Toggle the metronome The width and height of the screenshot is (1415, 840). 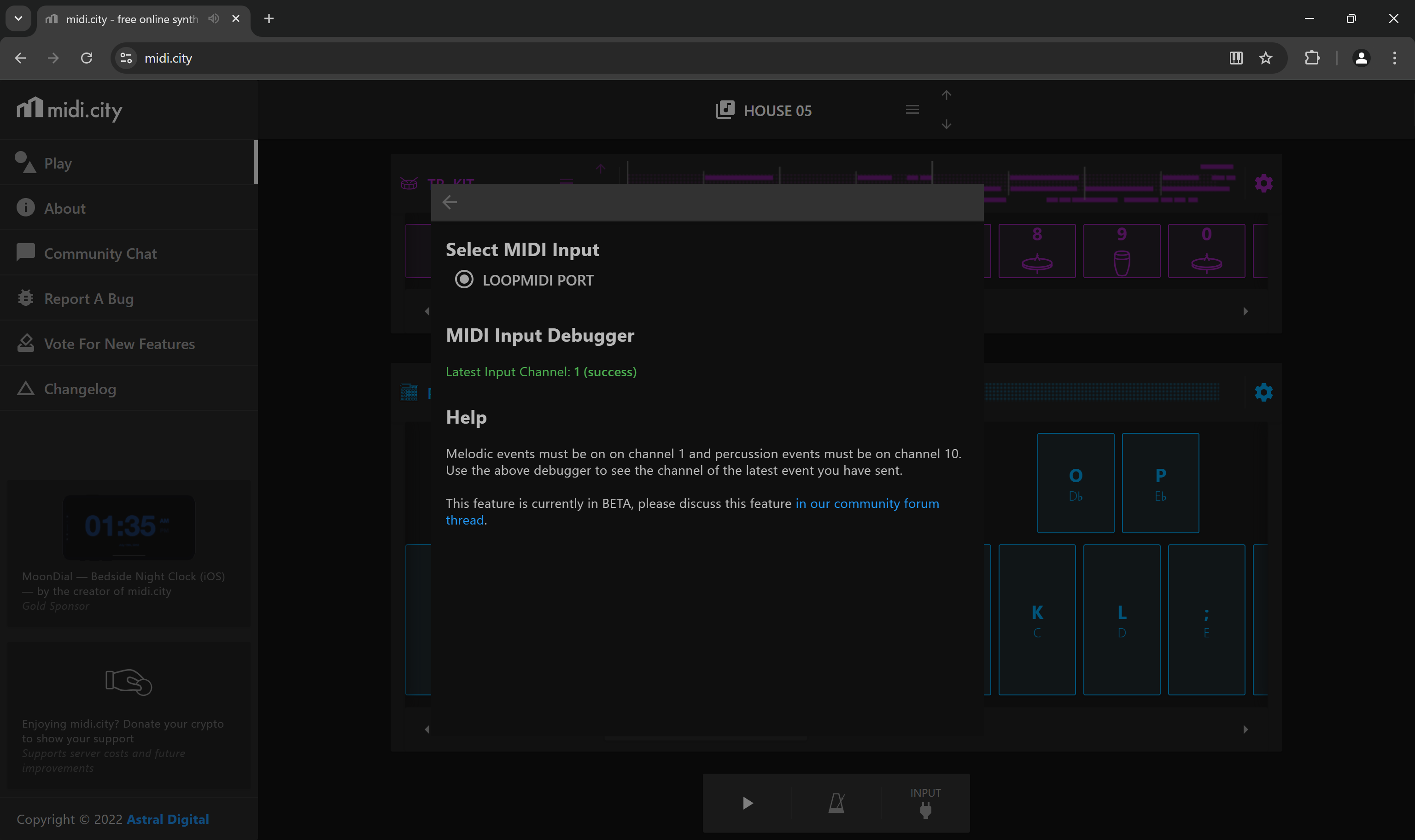(x=836, y=803)
